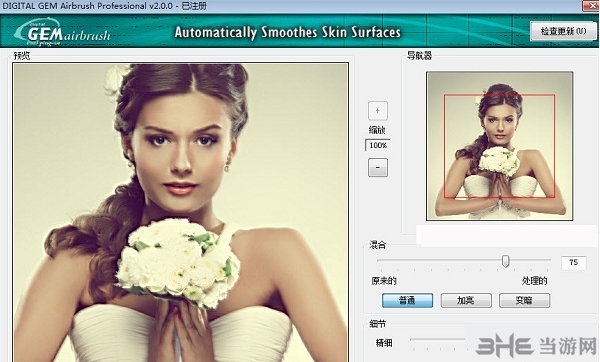Click the 检查更新 check update button
The width and height of the screenshot is (600, 362).
click(563, 31)
